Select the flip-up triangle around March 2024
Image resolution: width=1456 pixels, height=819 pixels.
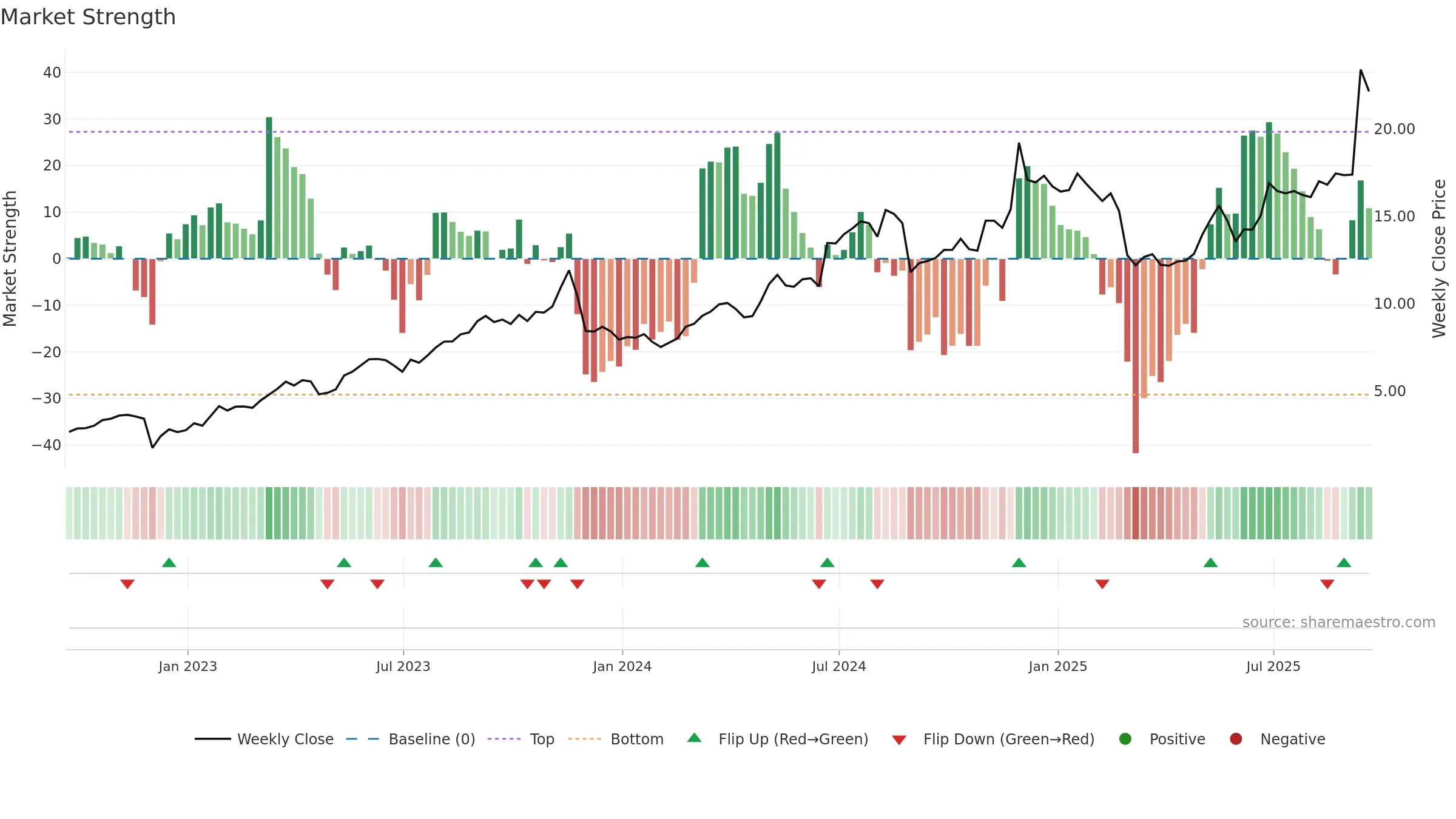point(703,562)
